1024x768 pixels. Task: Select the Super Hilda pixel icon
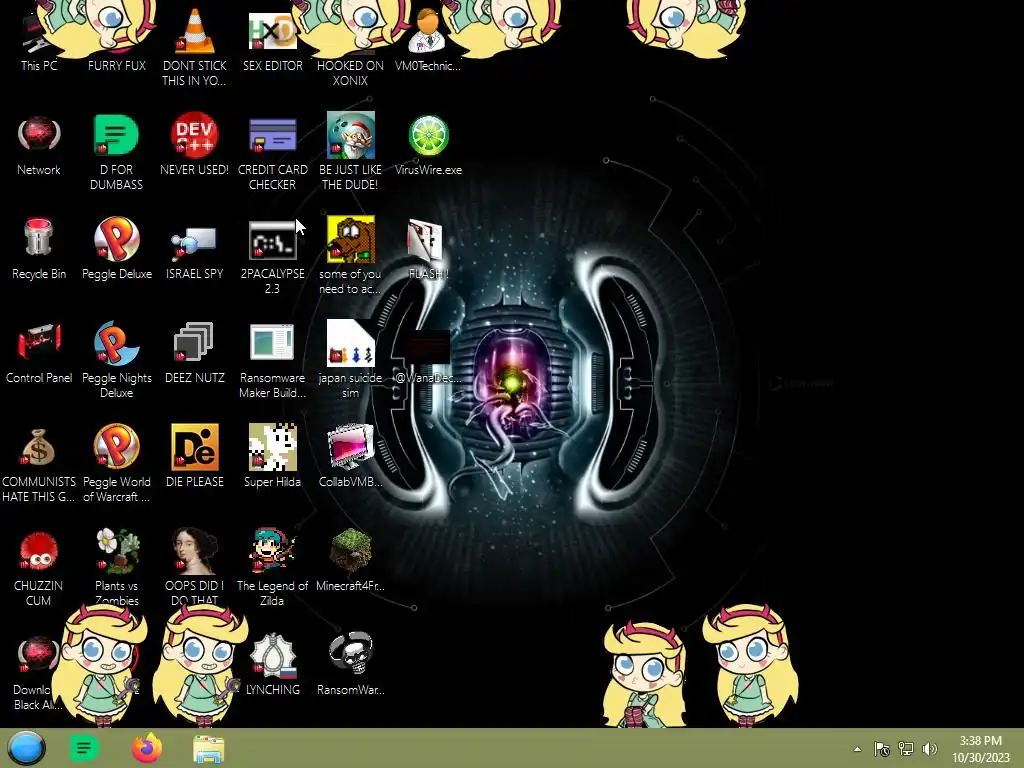tap(272, 456)
